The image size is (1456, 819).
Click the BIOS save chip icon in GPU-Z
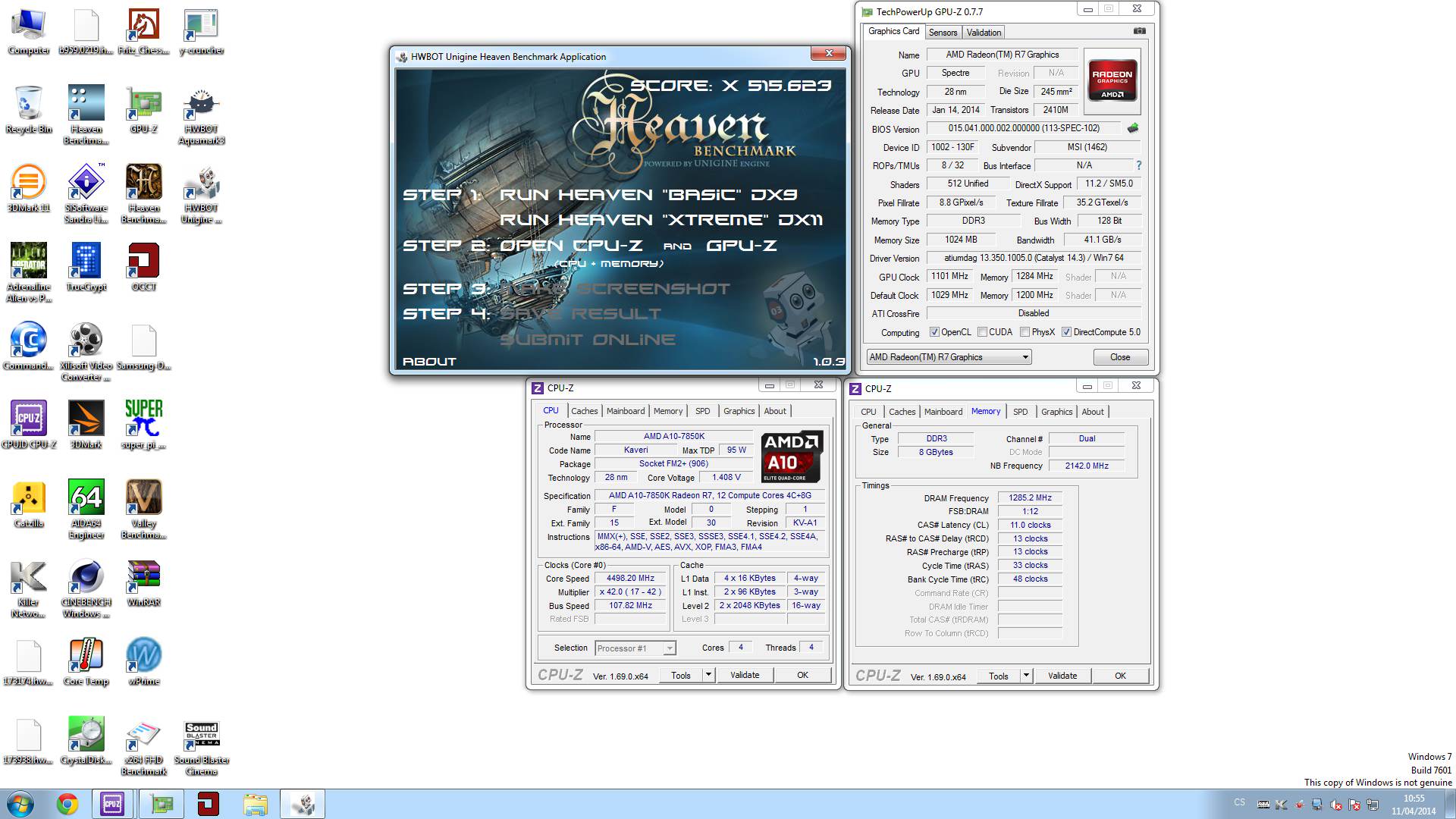(1133, 128)
